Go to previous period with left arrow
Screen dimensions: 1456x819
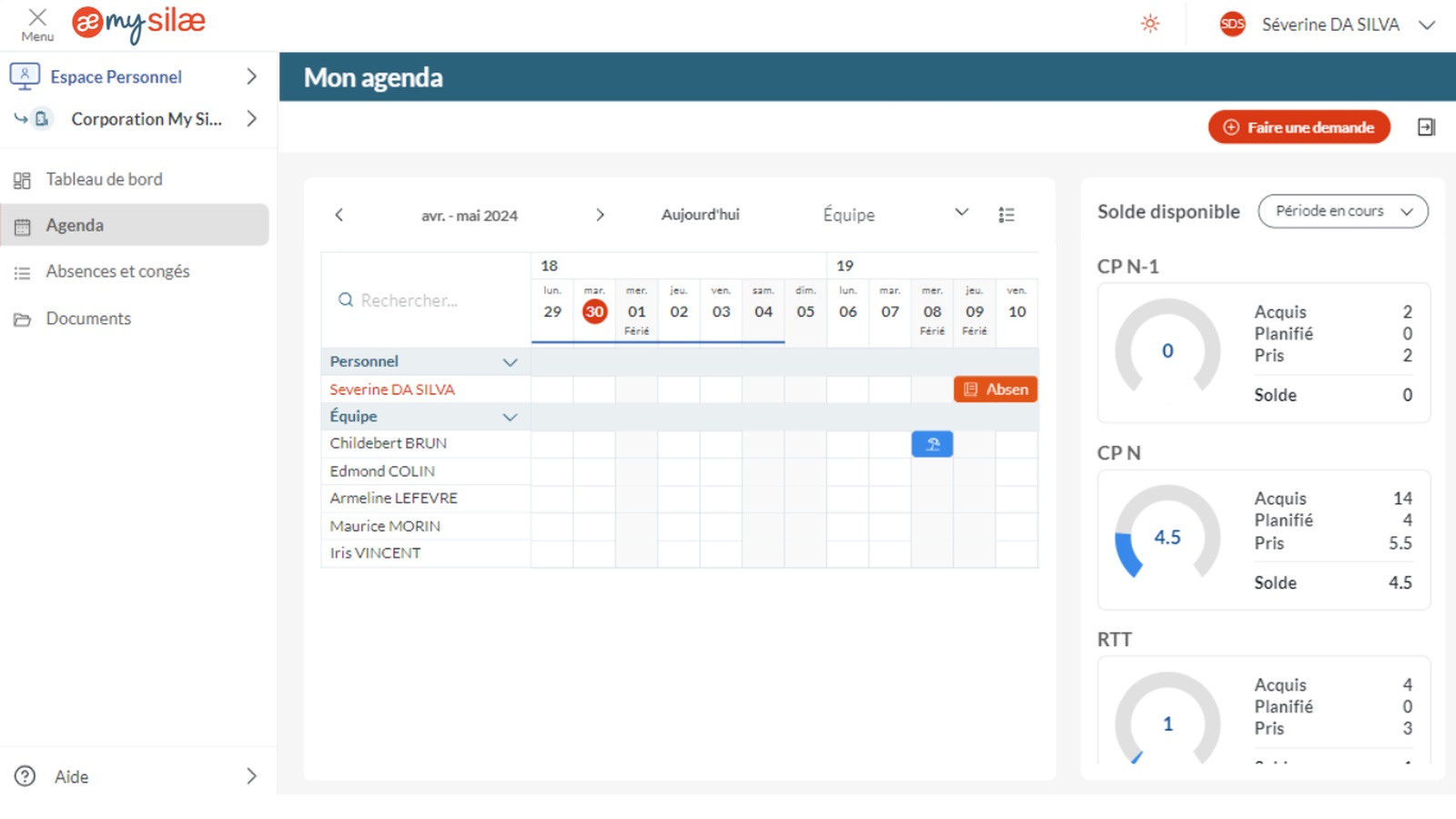339,215
